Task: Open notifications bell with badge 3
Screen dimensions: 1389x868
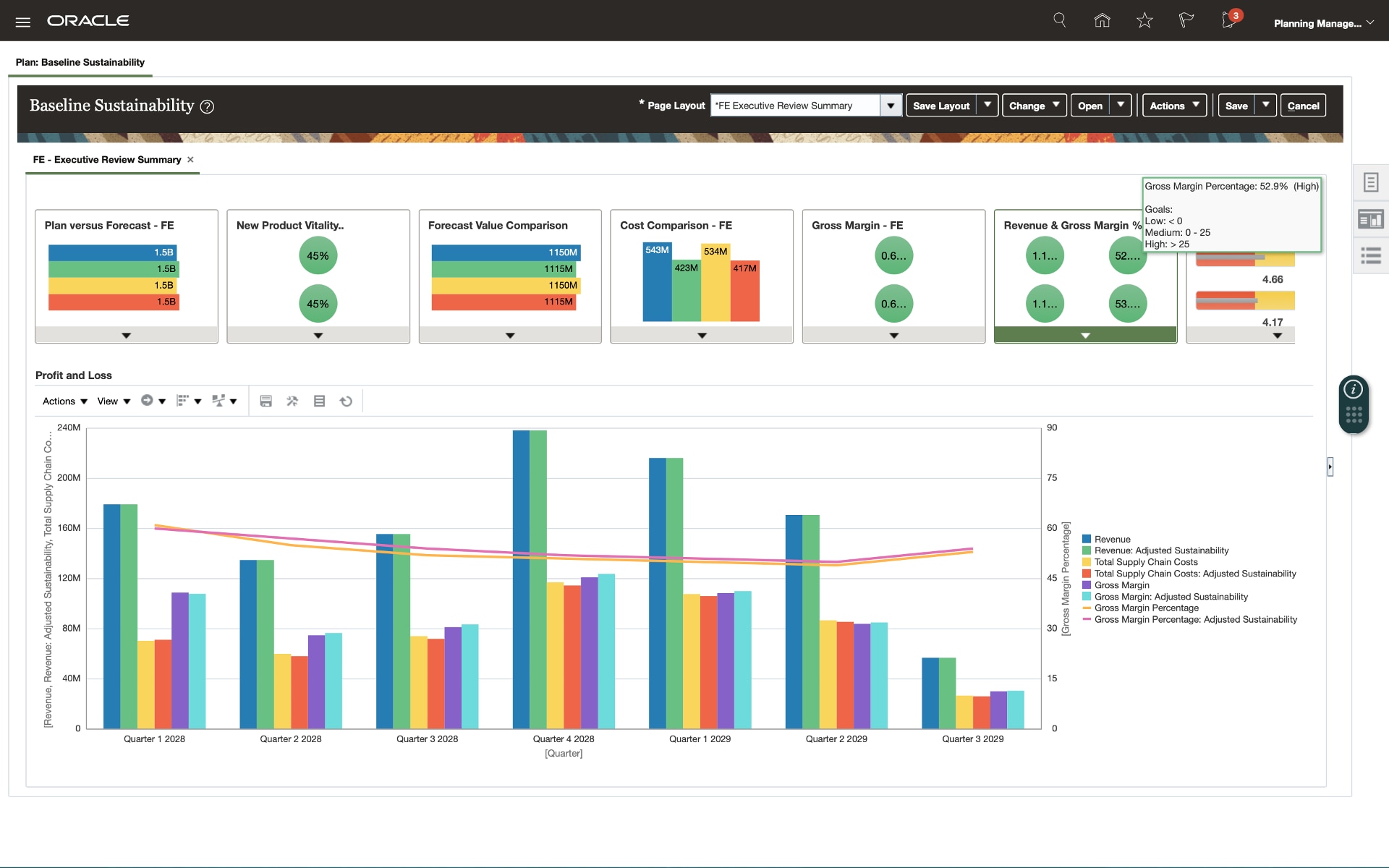Action: click(x=1229, y=20)
